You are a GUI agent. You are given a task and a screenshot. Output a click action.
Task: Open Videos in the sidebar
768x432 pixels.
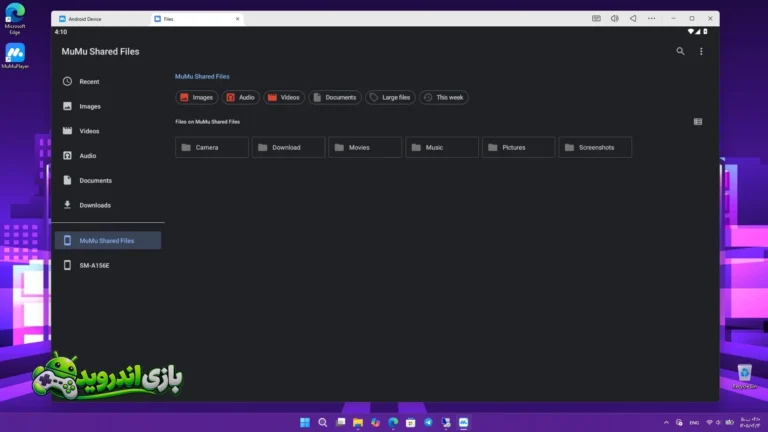point(108,131)
